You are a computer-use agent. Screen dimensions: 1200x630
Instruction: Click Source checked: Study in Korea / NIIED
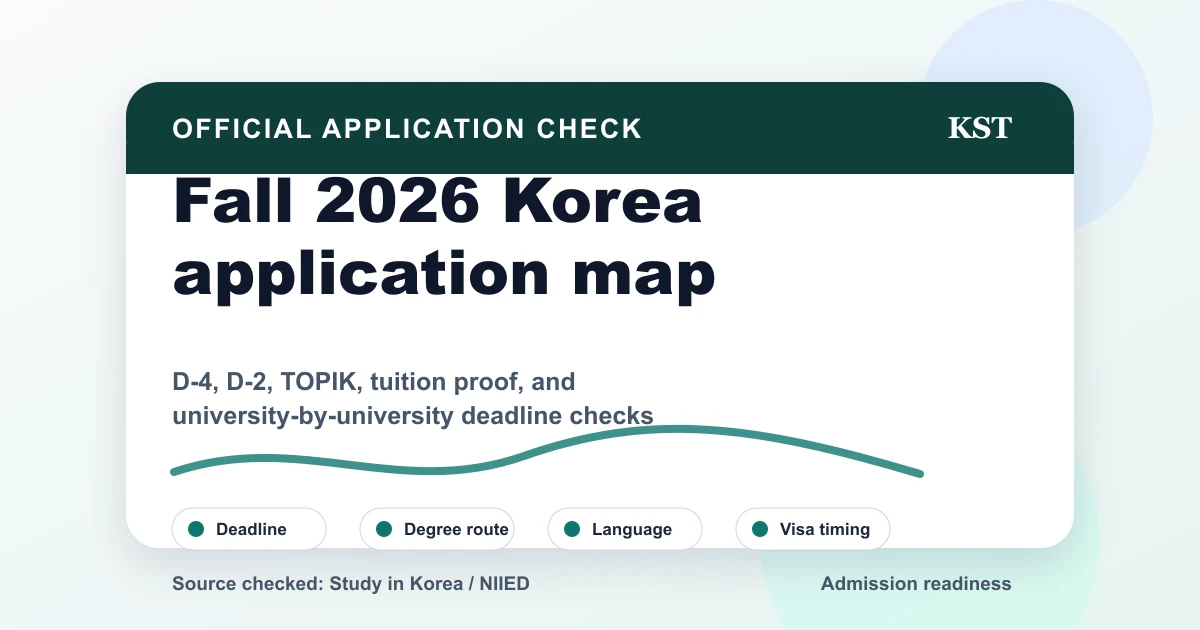(351, 583)
